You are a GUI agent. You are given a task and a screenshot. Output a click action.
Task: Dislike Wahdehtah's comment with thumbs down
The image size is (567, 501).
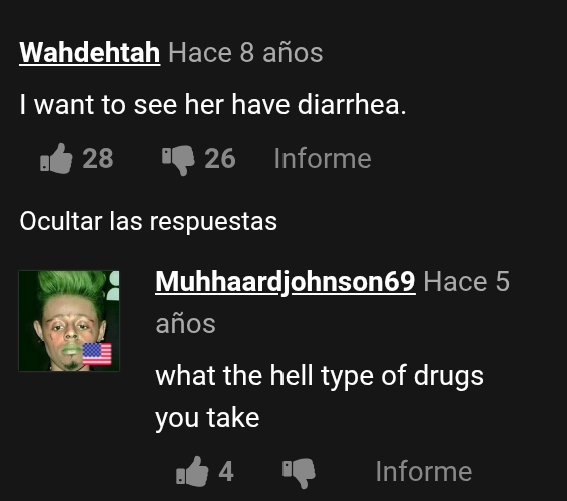(x=178, y=160)
